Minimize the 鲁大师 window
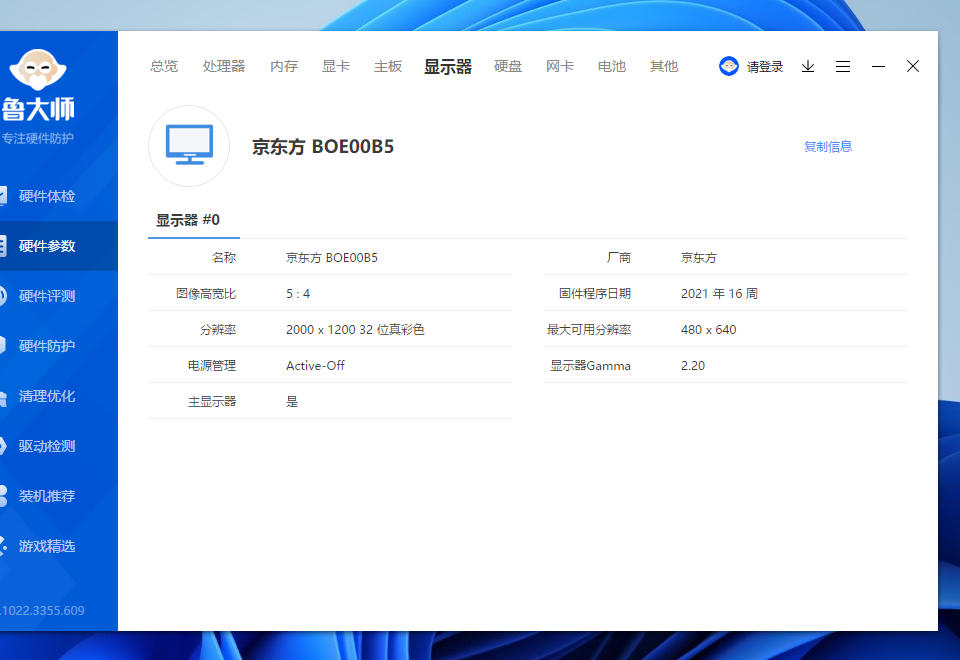Screen dimensions: 960x660 point(879,66)
